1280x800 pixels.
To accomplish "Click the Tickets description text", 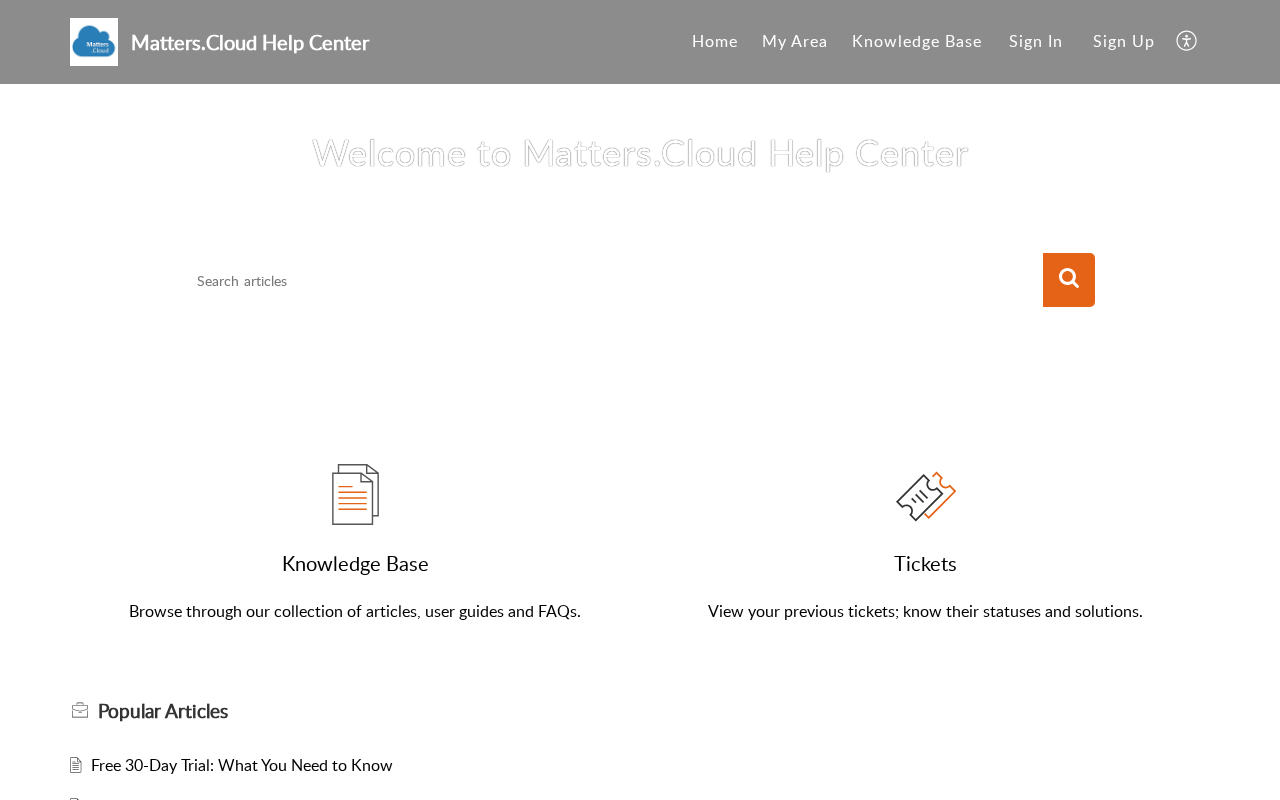I will coord(925,611).
